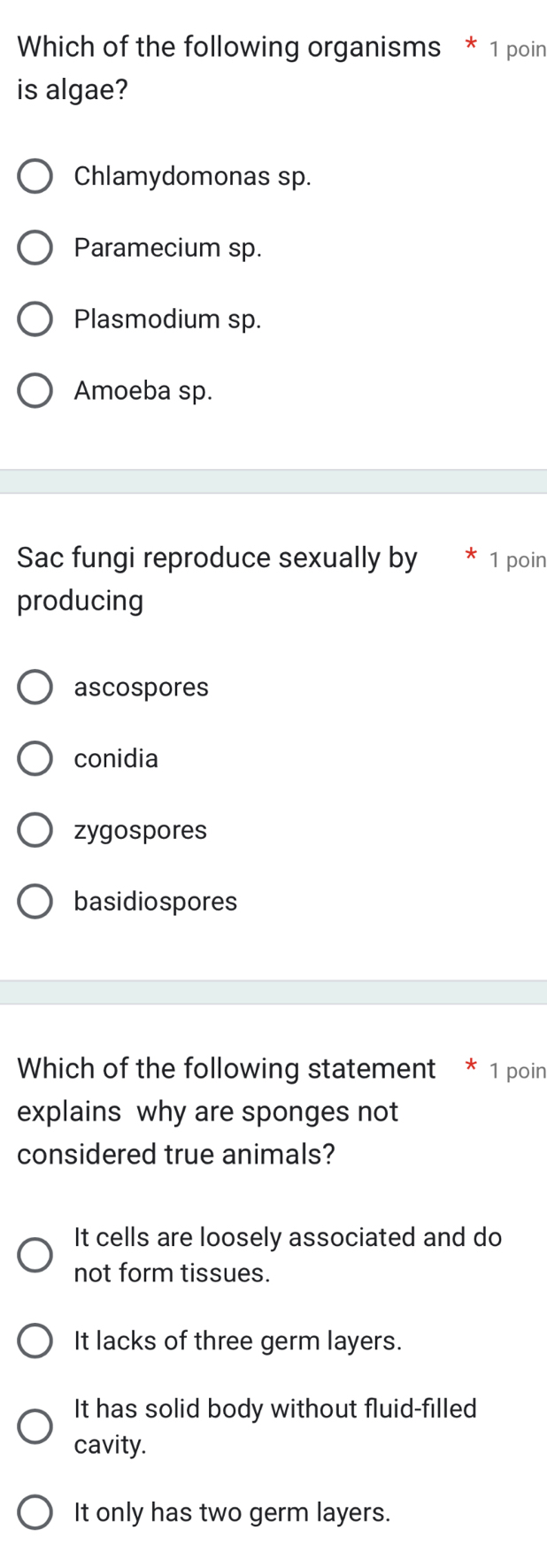547x1568 pixels.
Task: Click the required asterisk on the algae question
Action: 472,44
